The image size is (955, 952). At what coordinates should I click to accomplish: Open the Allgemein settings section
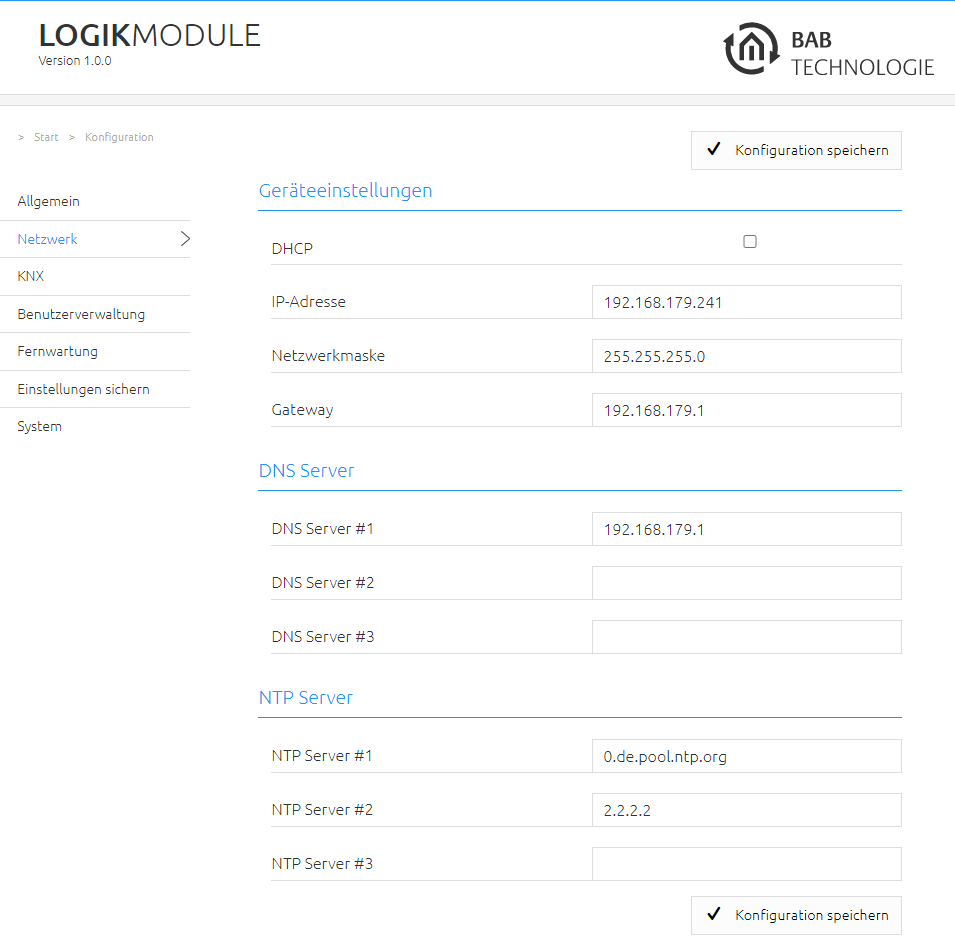pos(49,202)
